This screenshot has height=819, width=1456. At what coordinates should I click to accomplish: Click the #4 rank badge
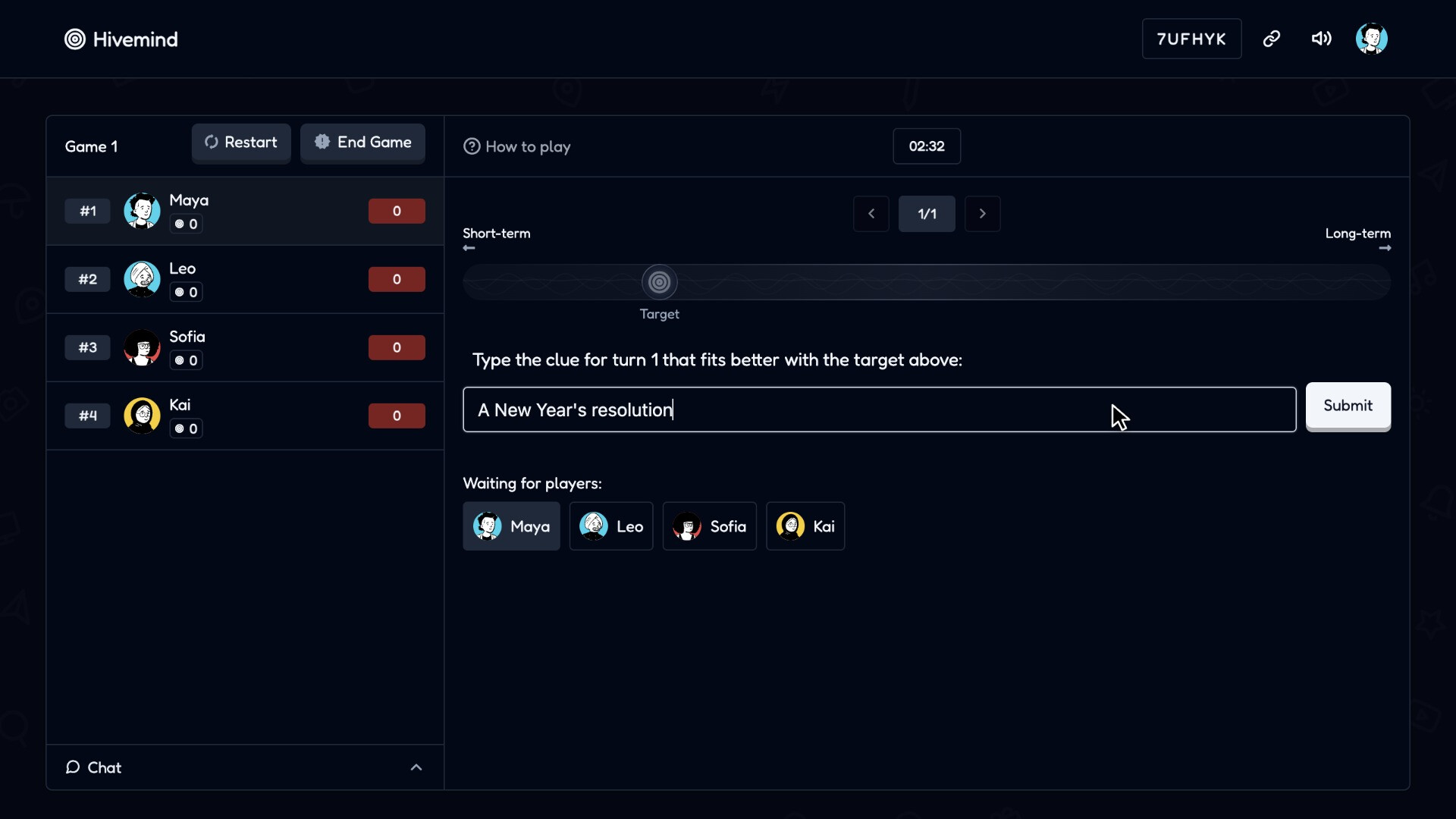coord(88,416)
